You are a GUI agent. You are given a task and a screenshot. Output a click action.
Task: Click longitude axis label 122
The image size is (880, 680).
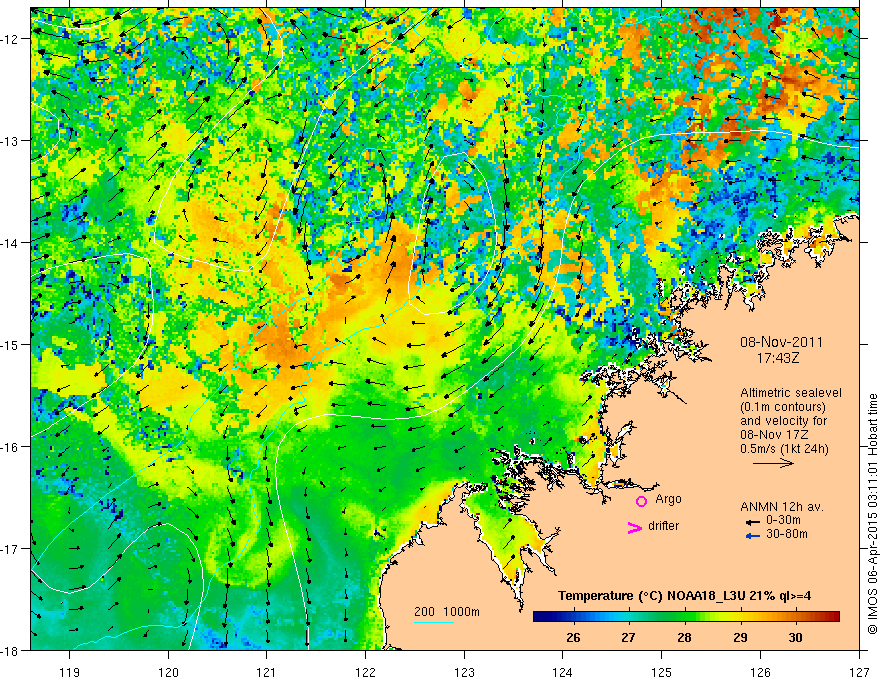(365, 672)
